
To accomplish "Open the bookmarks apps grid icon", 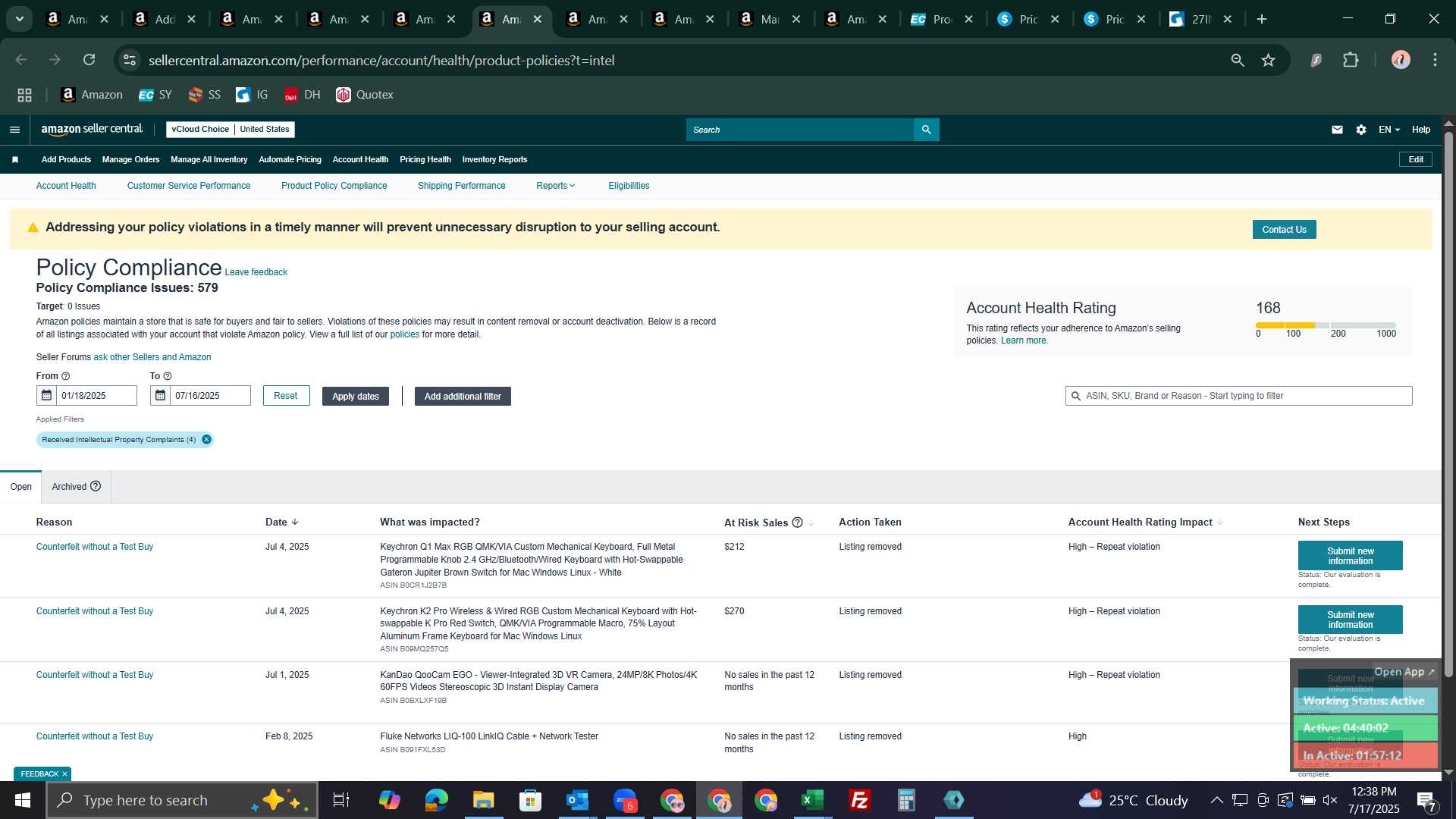I will tap(24, 95).
